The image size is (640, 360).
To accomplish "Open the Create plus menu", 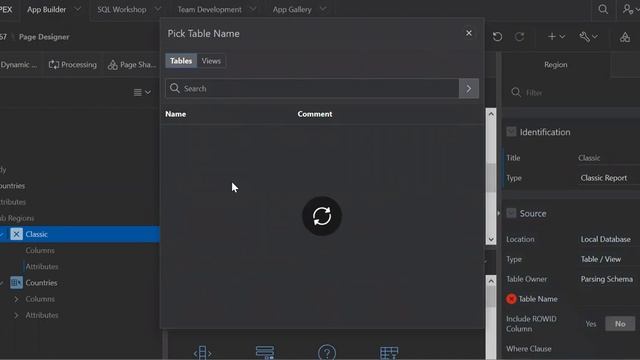I will coord(556,37).
